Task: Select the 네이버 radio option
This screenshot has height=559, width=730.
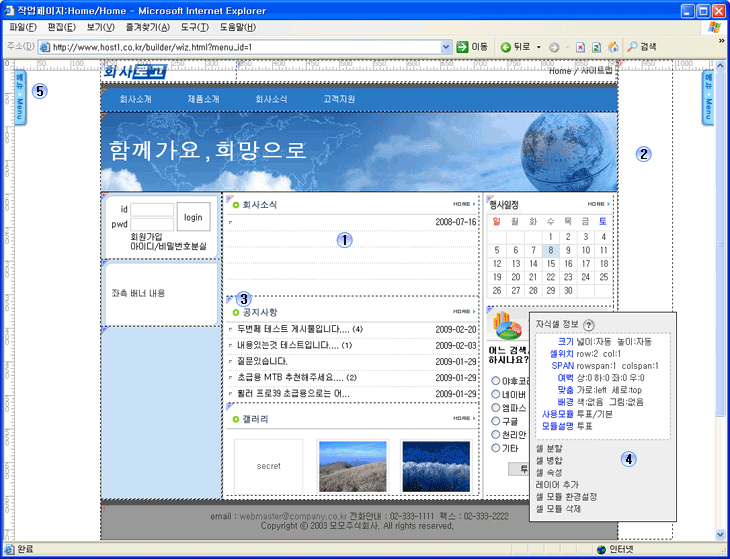Action: point(496,394)
